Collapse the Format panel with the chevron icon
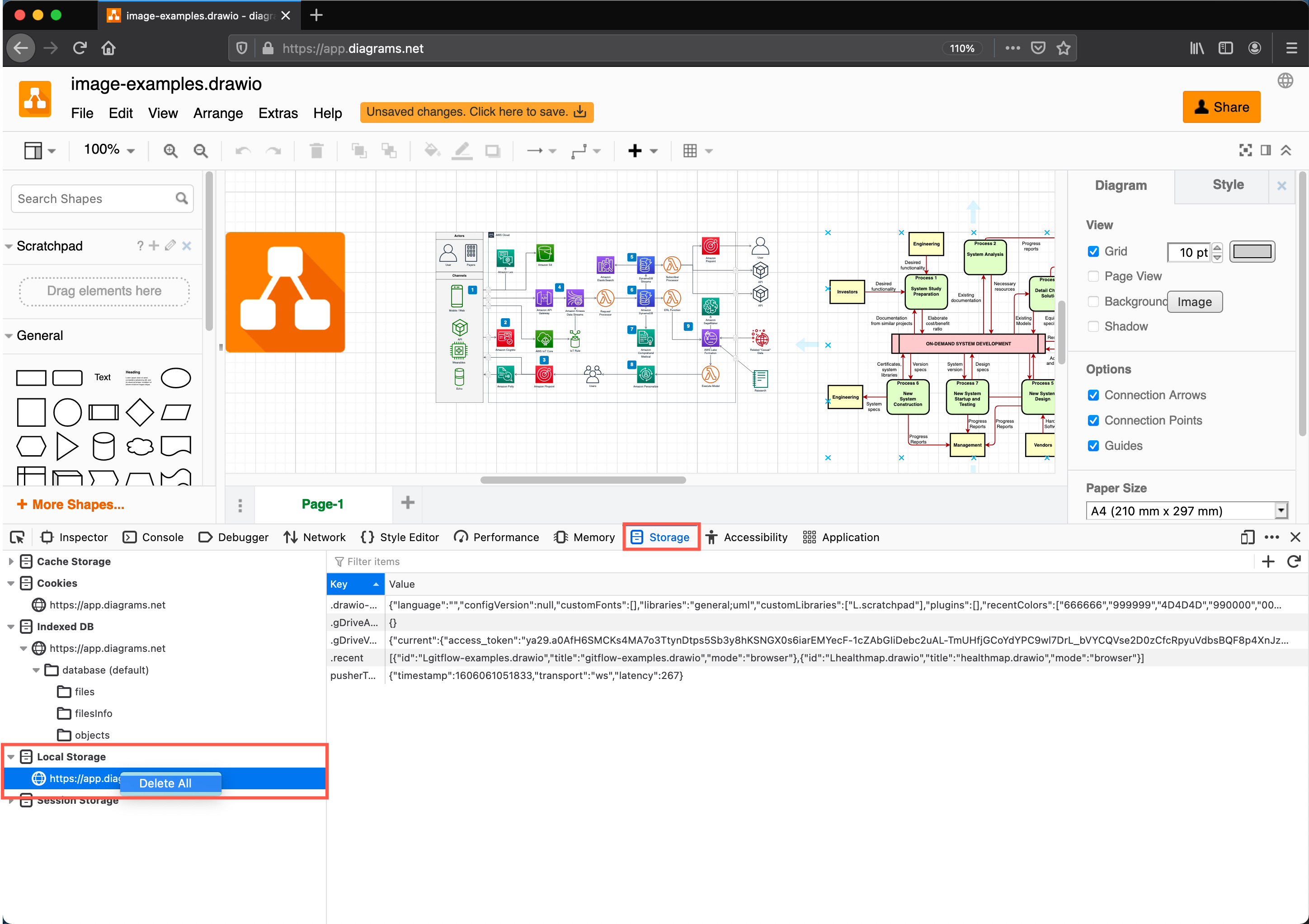This screenshot has width=1309, height=924. click(1287, 150)
